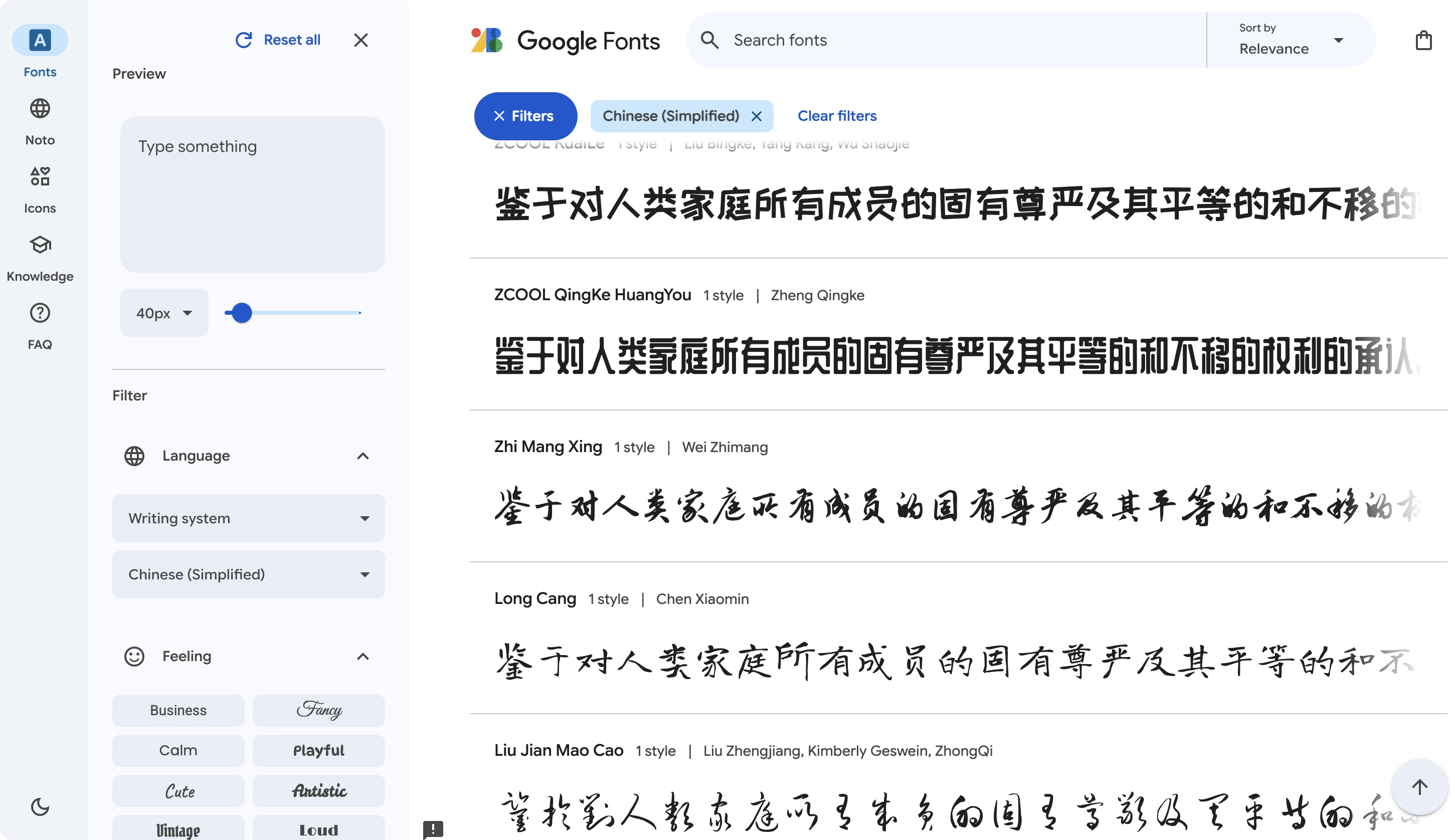Open the FAQ help icon

pos(40,313)
